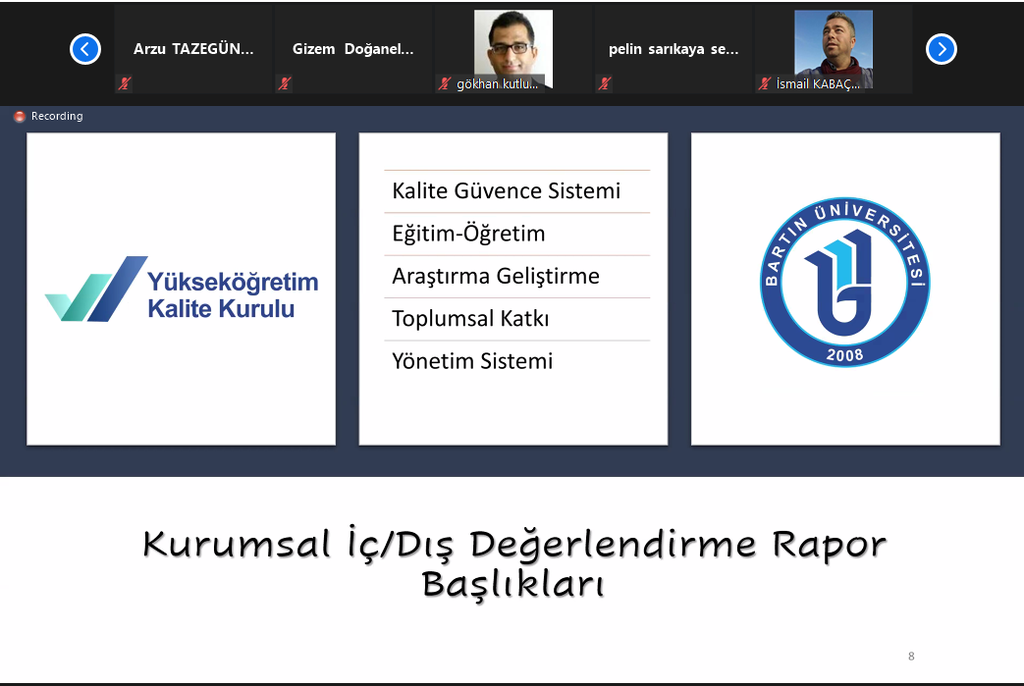Click muted mic icon beside İsmail KABAÇ name
The height and width of the screenshot is (686, 1024).
(765, 84)
